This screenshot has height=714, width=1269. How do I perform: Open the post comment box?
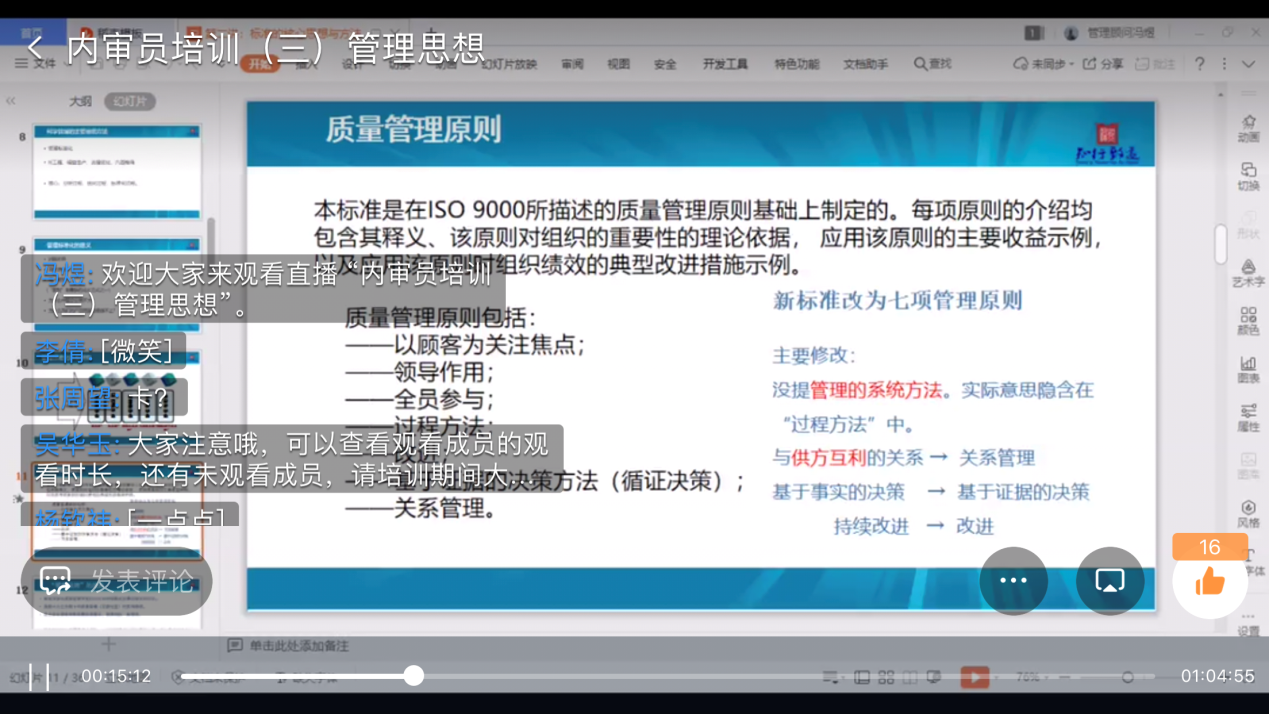[117, 581]
